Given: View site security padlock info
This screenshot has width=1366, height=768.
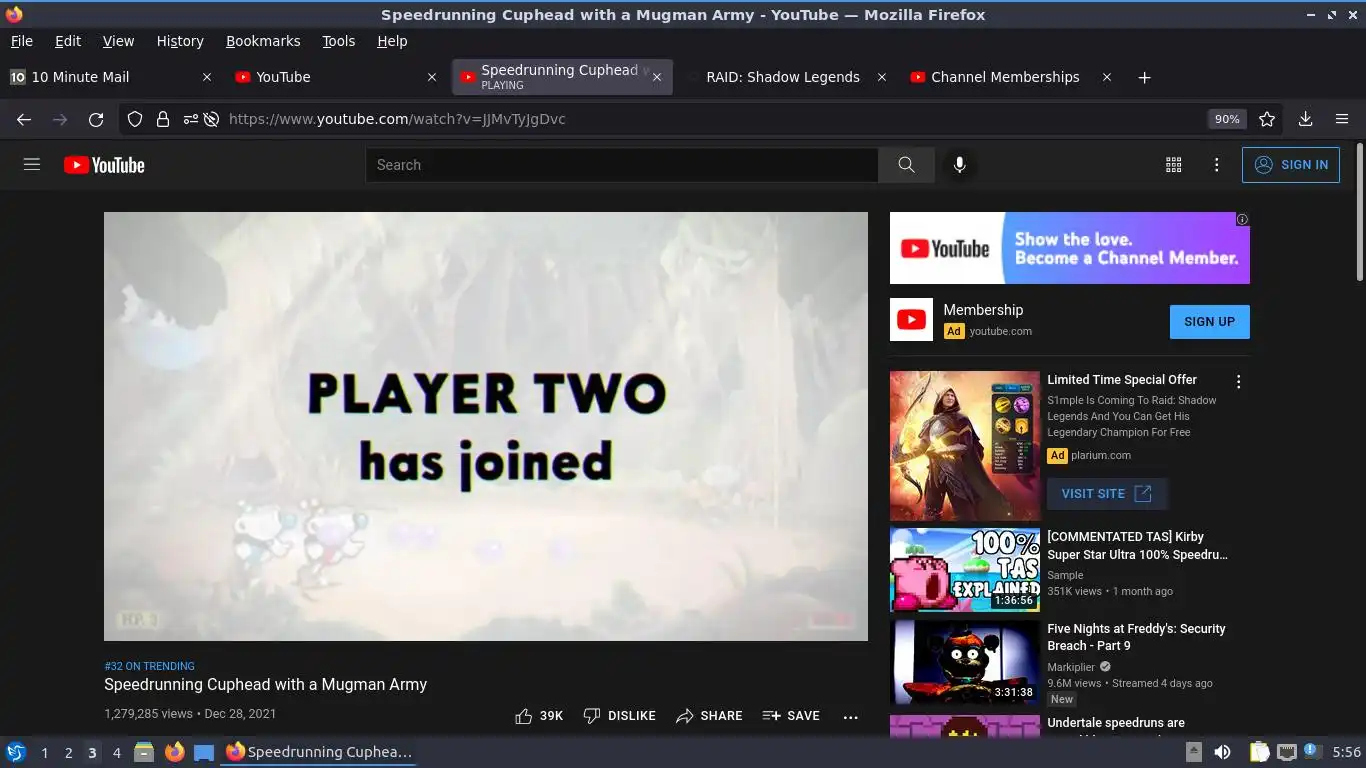Looking at the screenshot, I should click(x=162, y=119).
